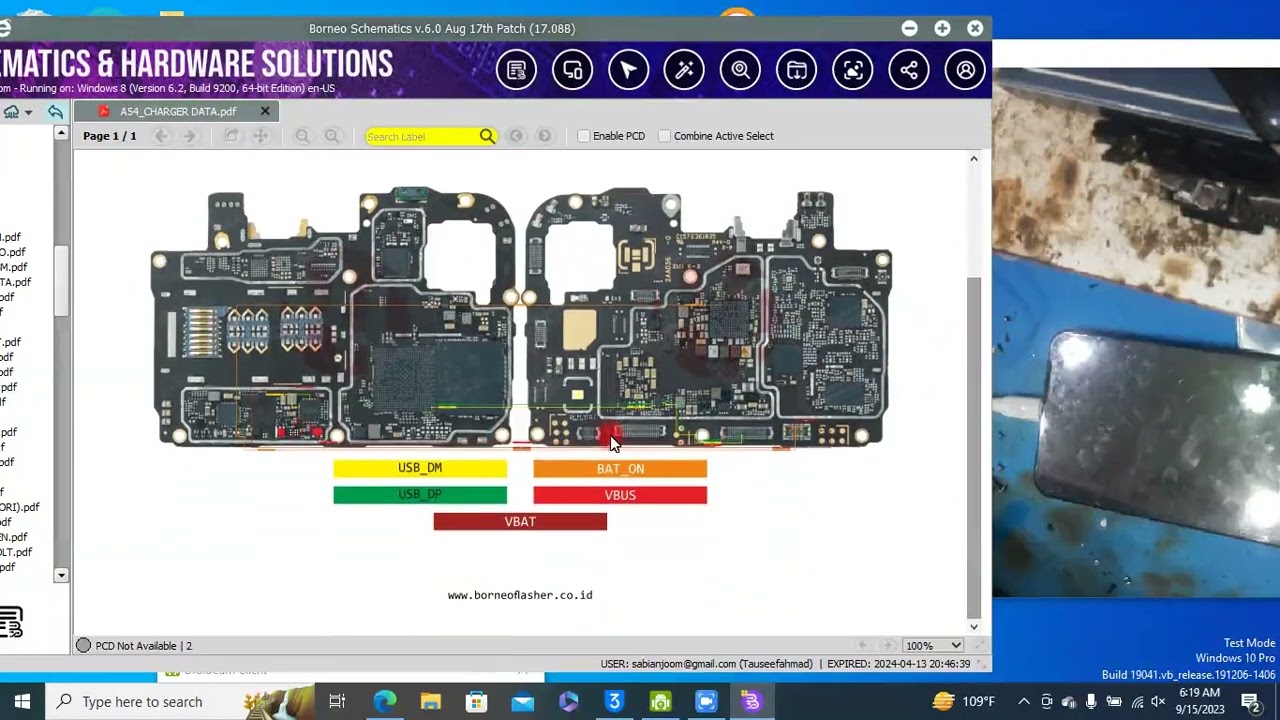Show hidden system tray icons

tap(1024, 702)
